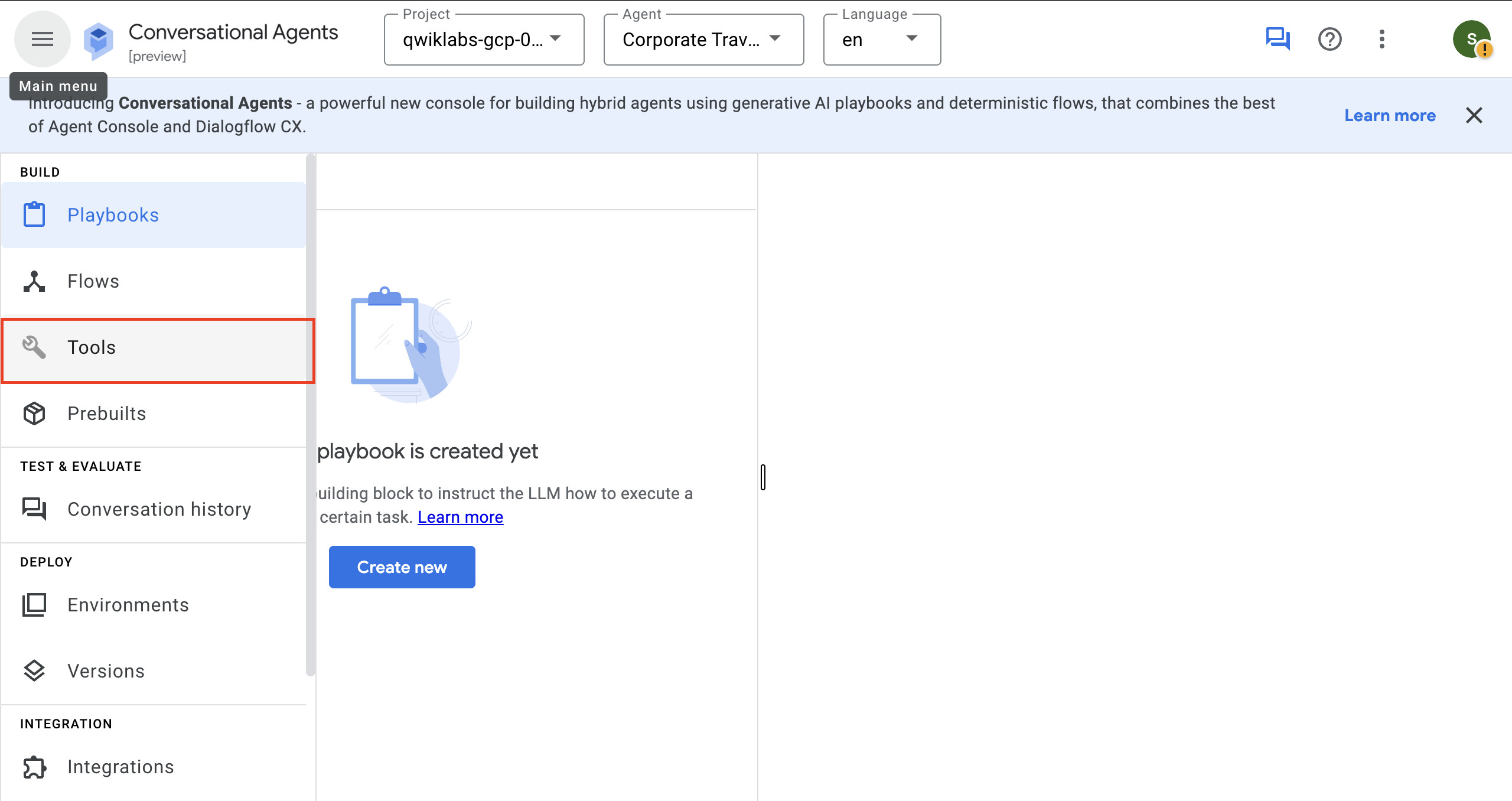Go to Flows in the sidebar
1512x801 pixels.
(154, 281)
